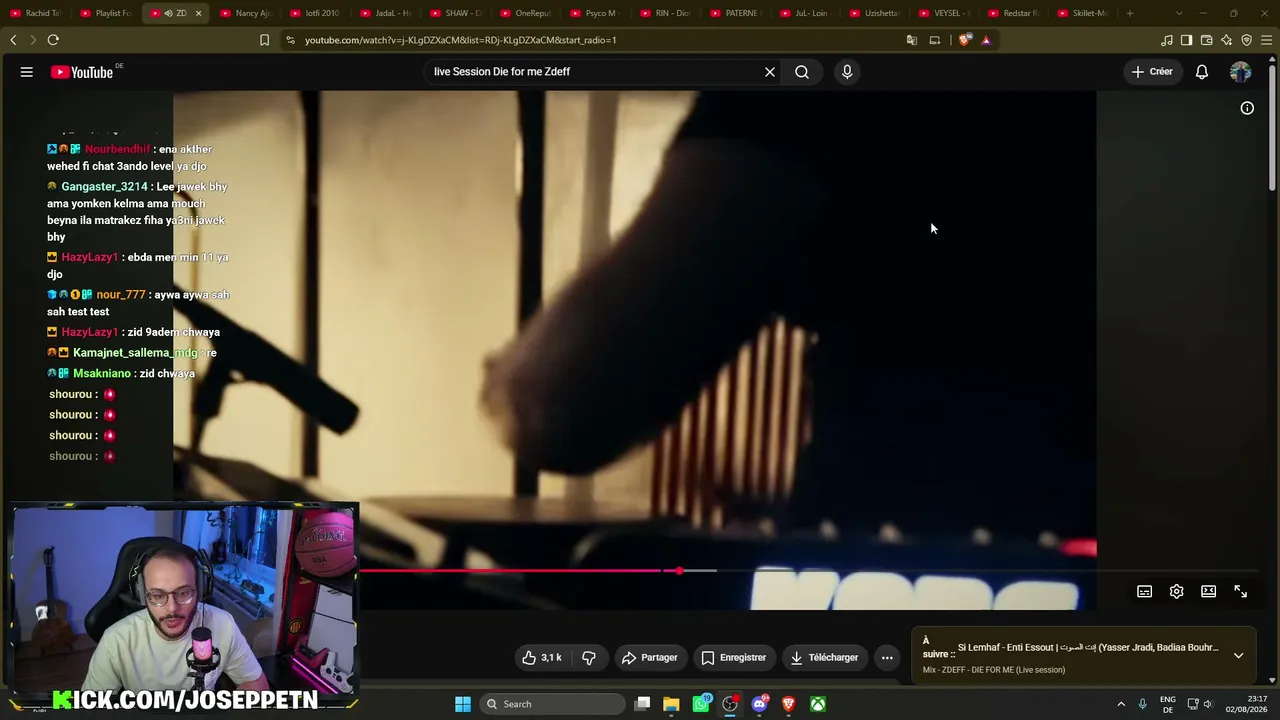Toggle the browser sidebar panel
The height and width of the screenshot is (720, 1280).
tap(1187, 40)
